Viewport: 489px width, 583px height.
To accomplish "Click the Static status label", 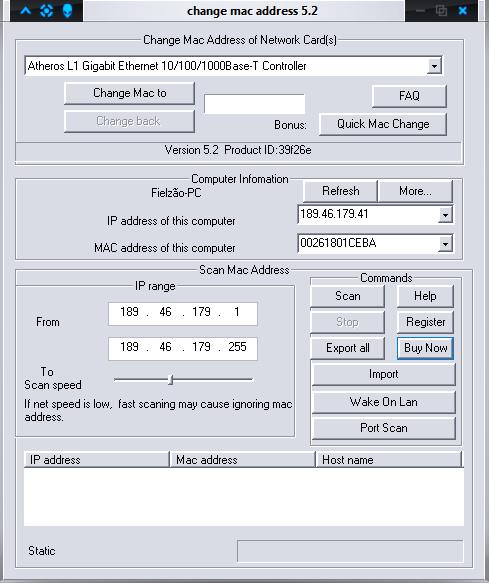I will click(x=42, y=551).
